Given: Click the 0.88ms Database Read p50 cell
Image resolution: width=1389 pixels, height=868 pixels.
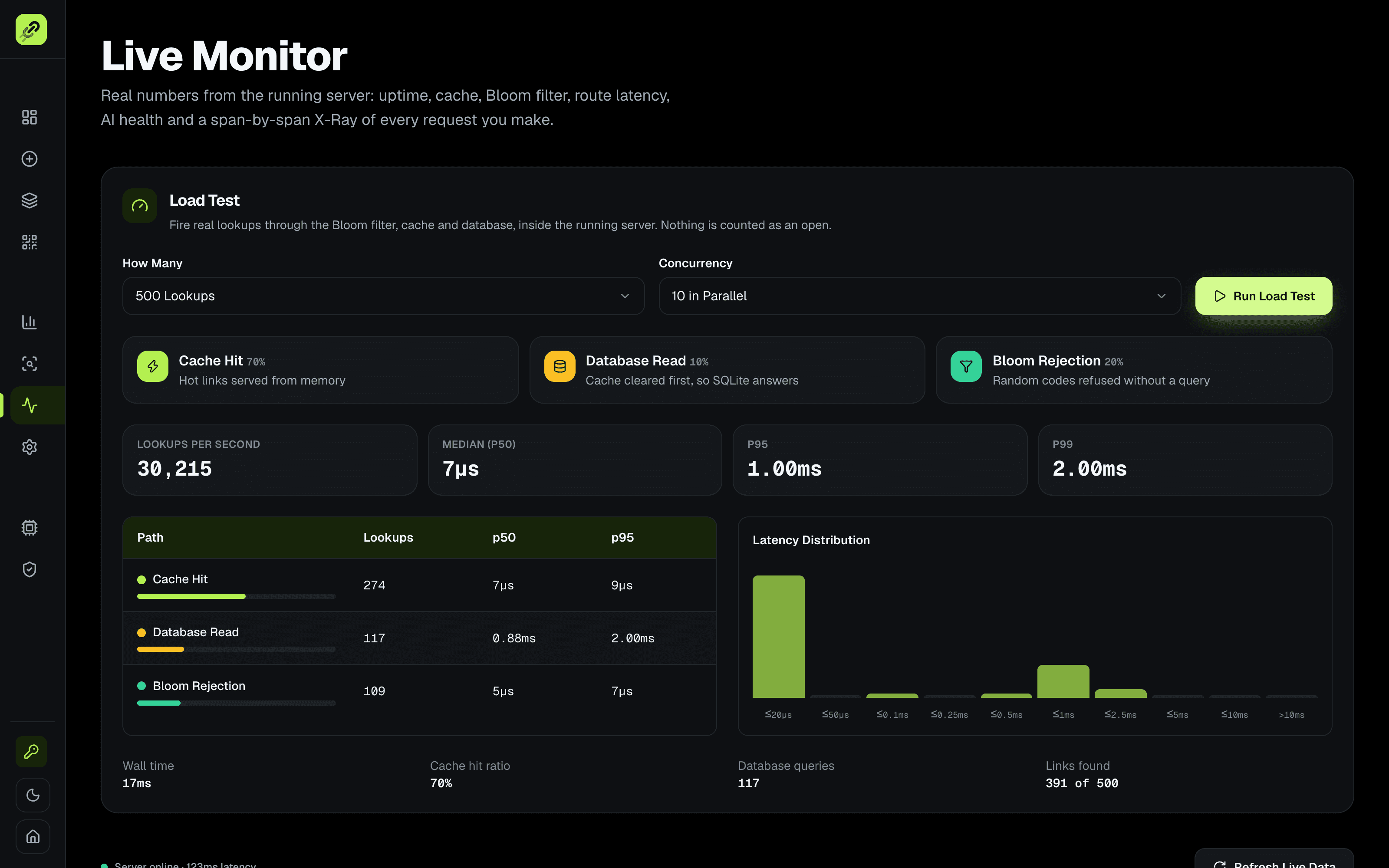Looking at the screenshot, I should point(513,638).
